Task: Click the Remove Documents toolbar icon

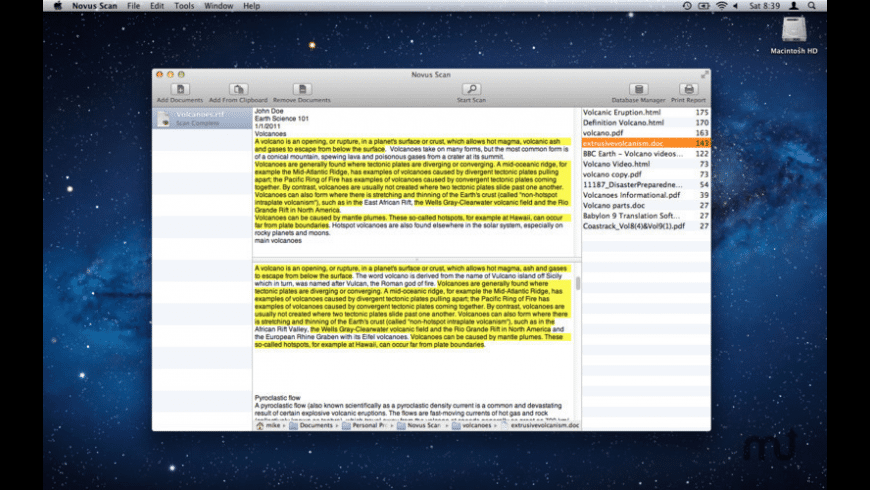Action: pyautogui.click(x=302, y=89)
